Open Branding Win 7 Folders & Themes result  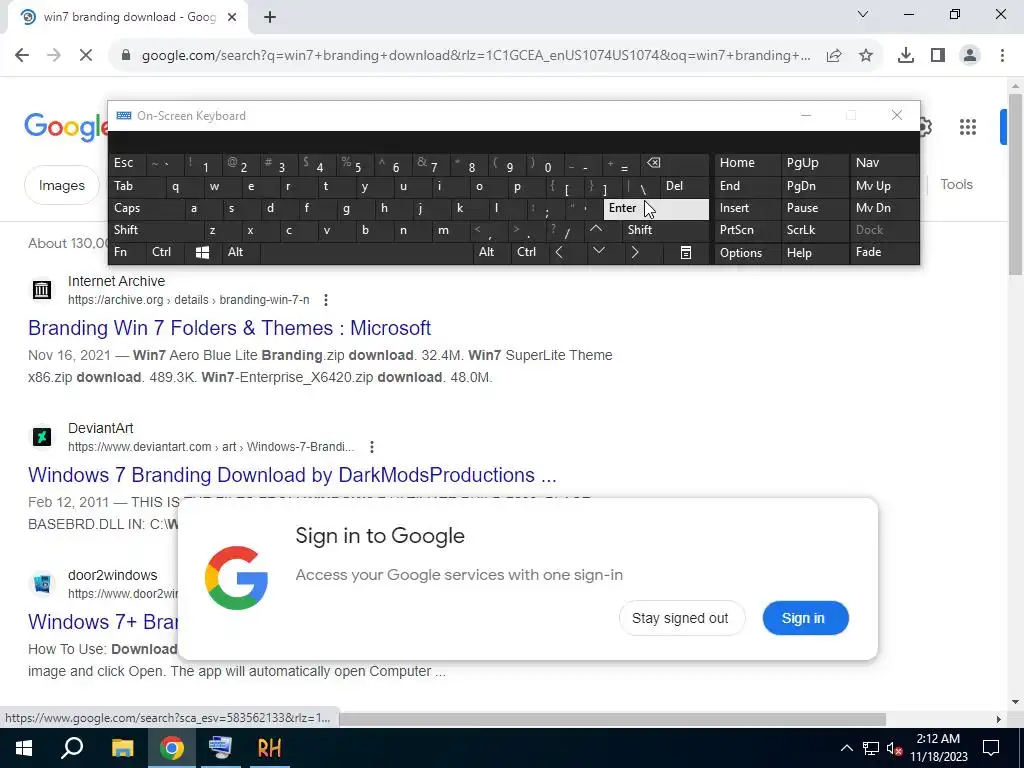tap(229, 328)
